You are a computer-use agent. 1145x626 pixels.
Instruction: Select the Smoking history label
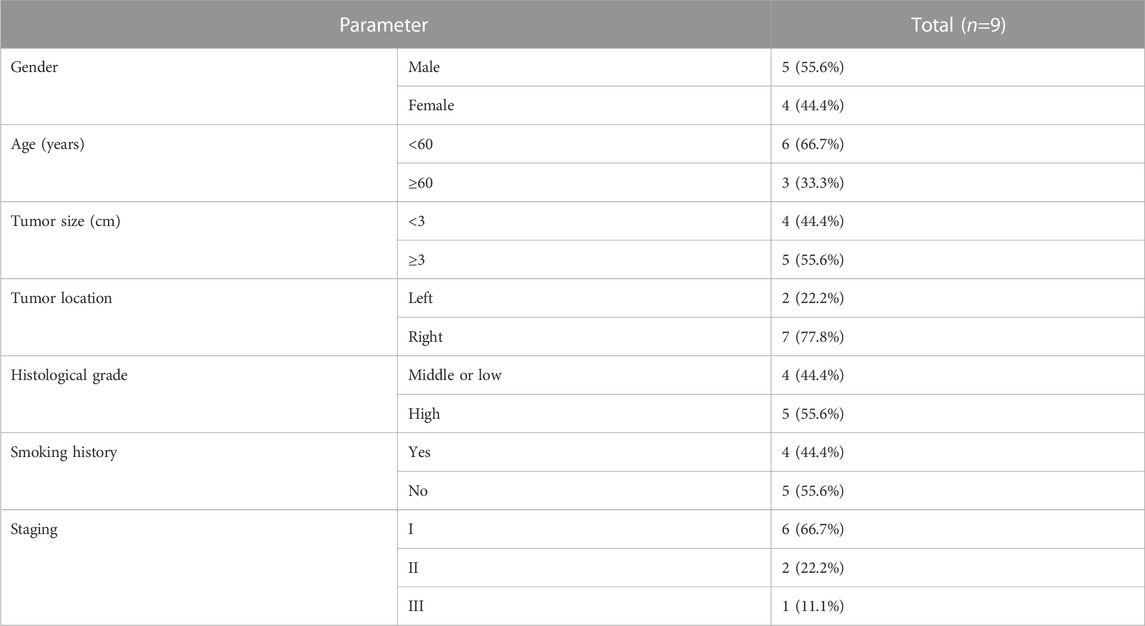click(x=64, y=452)
